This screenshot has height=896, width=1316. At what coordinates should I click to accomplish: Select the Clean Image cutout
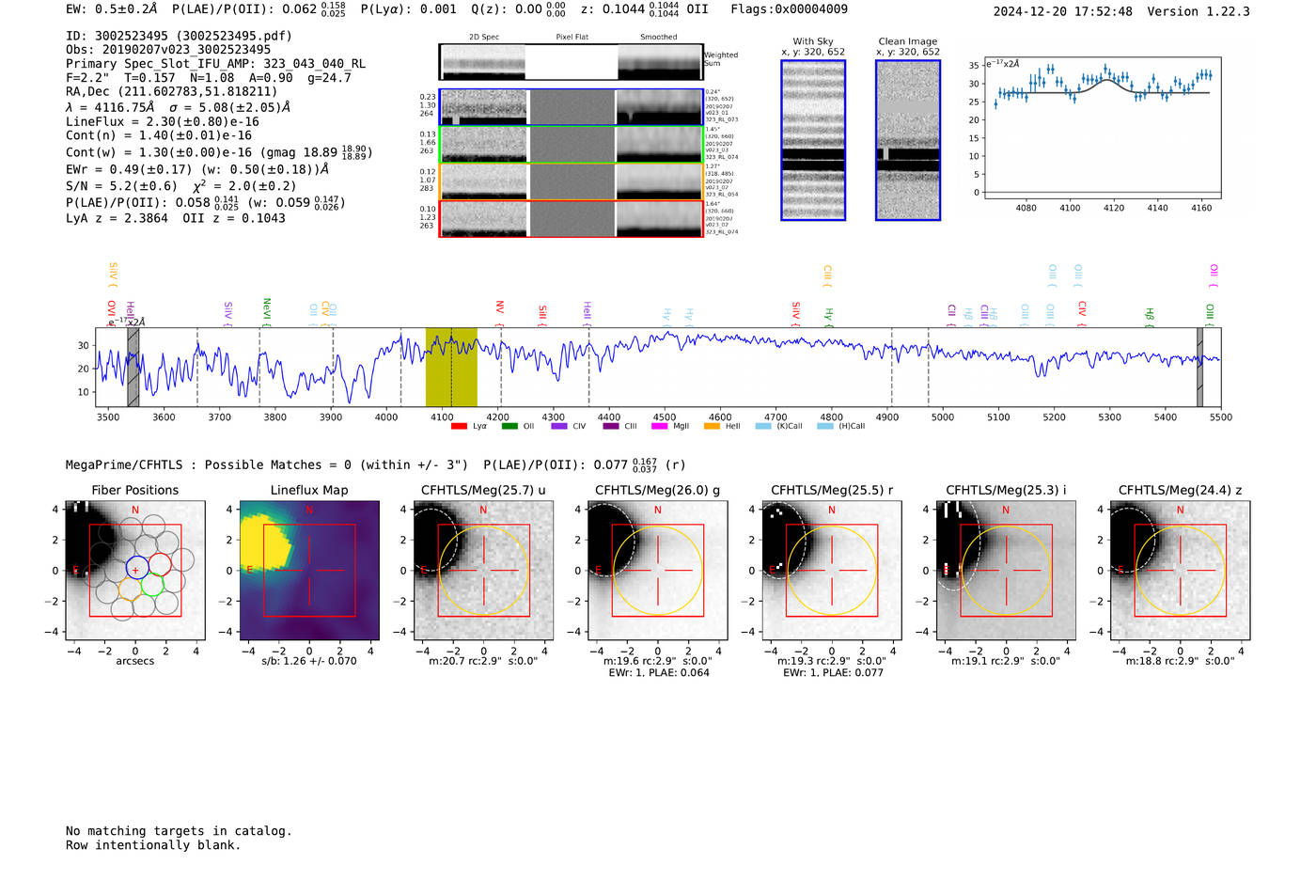(908, 140)
